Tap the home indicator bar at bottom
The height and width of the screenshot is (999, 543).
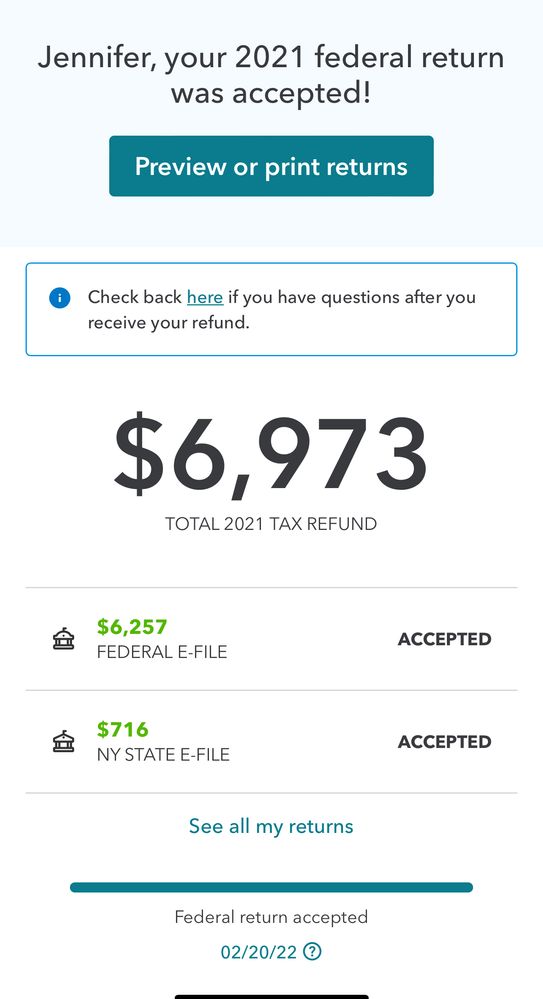click(x=271, y=996)
